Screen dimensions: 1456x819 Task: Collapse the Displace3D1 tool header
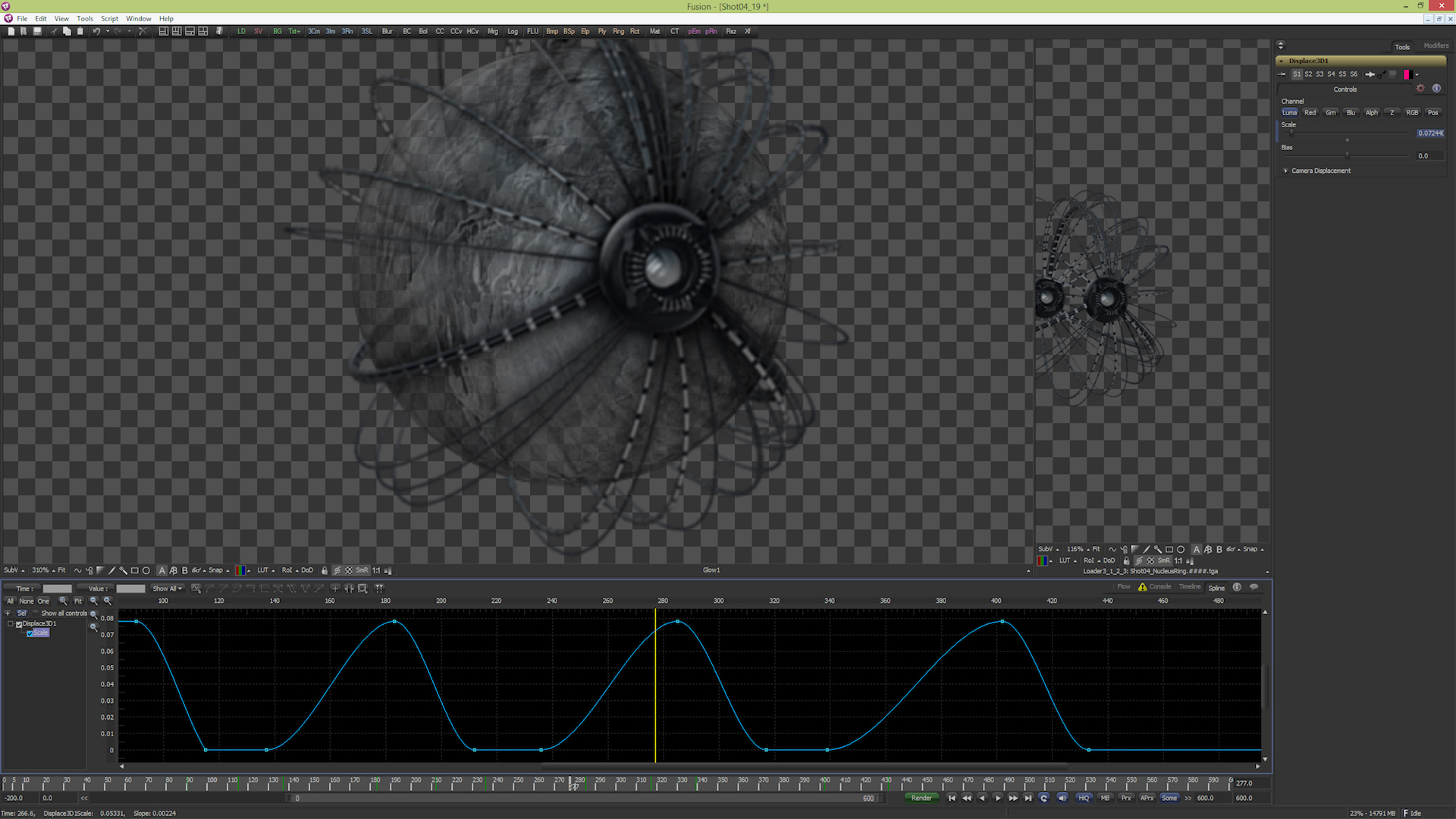1282,61
